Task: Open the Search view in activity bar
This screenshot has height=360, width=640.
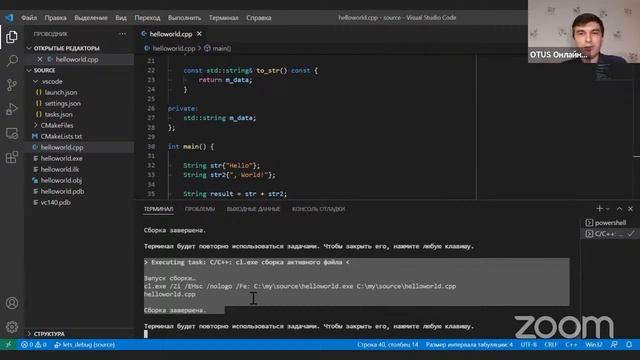Action: coord(12,61)
